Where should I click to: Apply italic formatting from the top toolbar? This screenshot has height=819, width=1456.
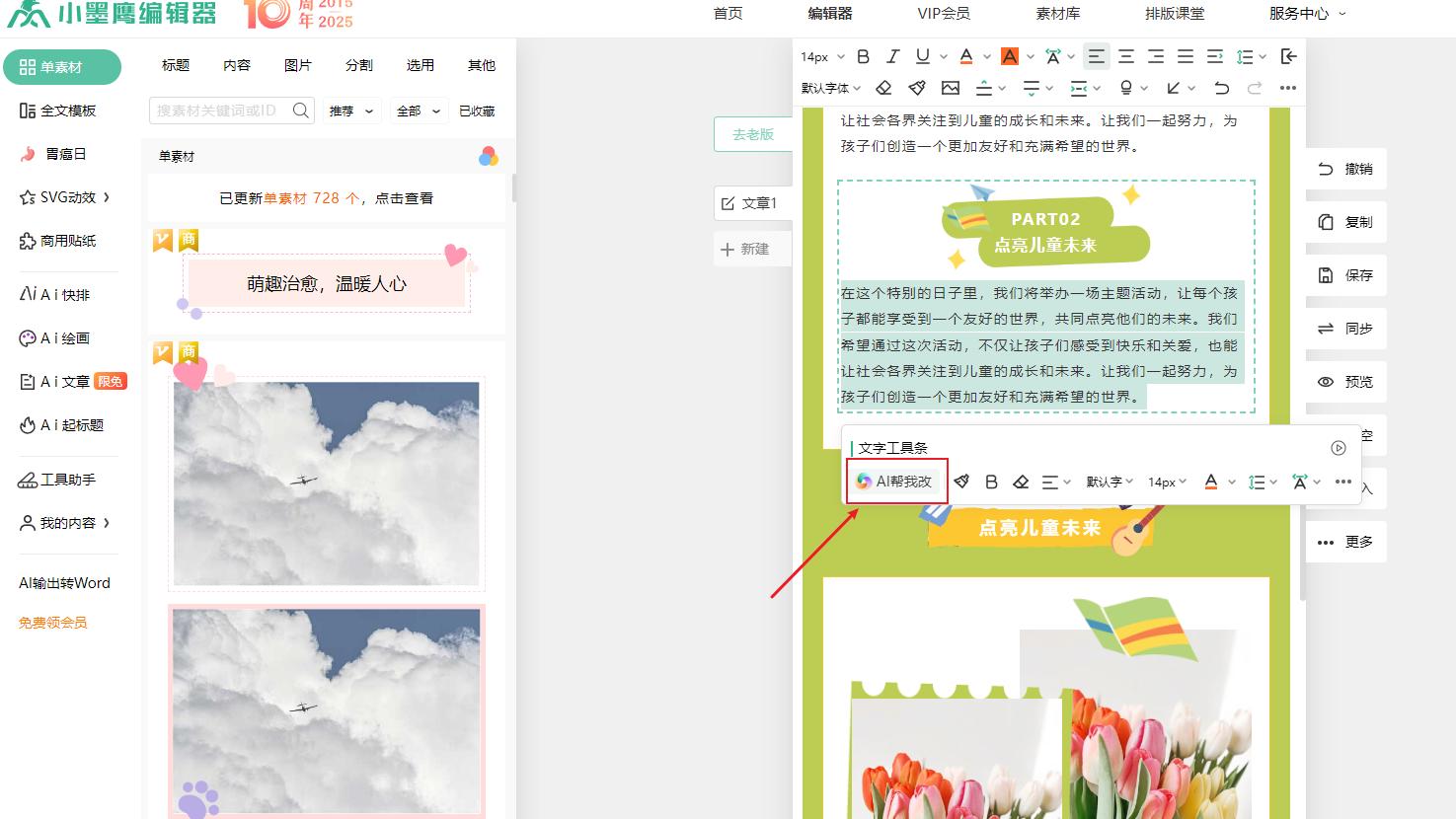(892, 56)
